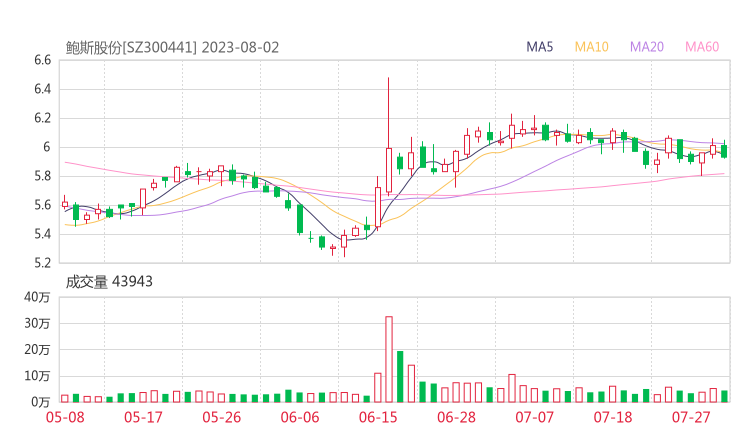Click the 5.6 price axis label
Image resolution: width=740 pixels, height=440 pixels.
click(42, 205)
